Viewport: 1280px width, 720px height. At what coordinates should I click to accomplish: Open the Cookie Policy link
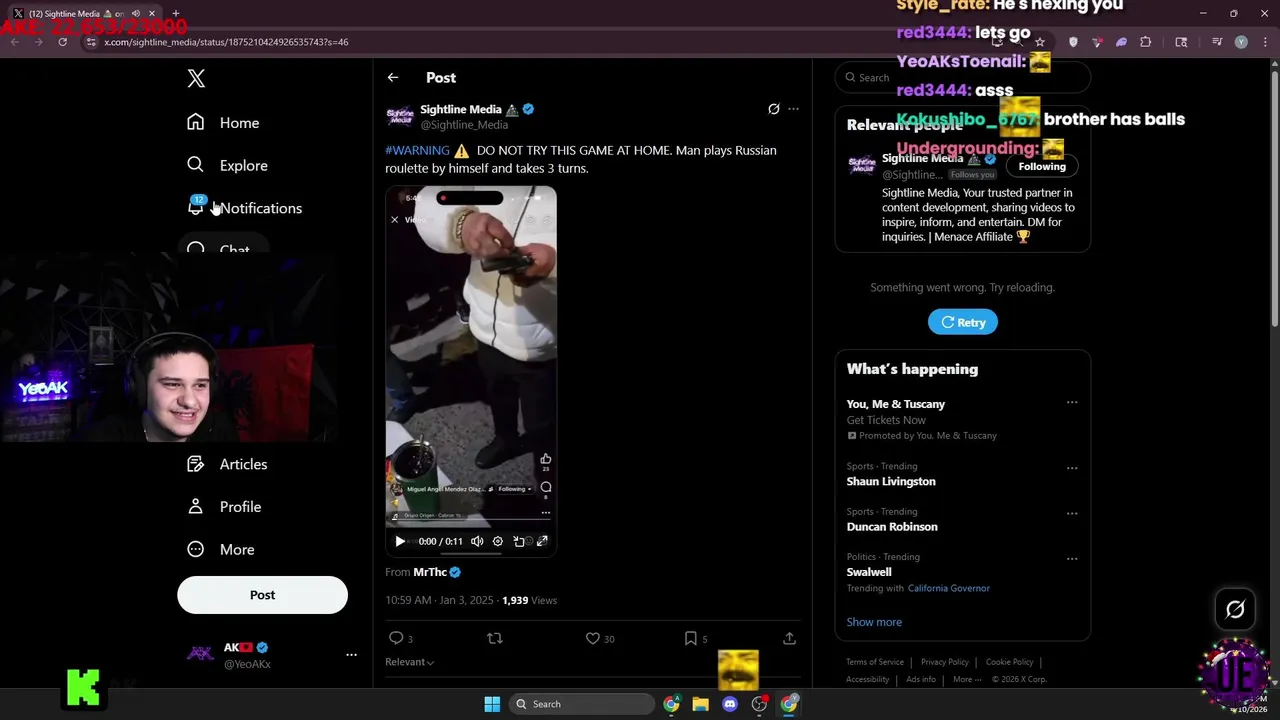tap(1010, 662)
